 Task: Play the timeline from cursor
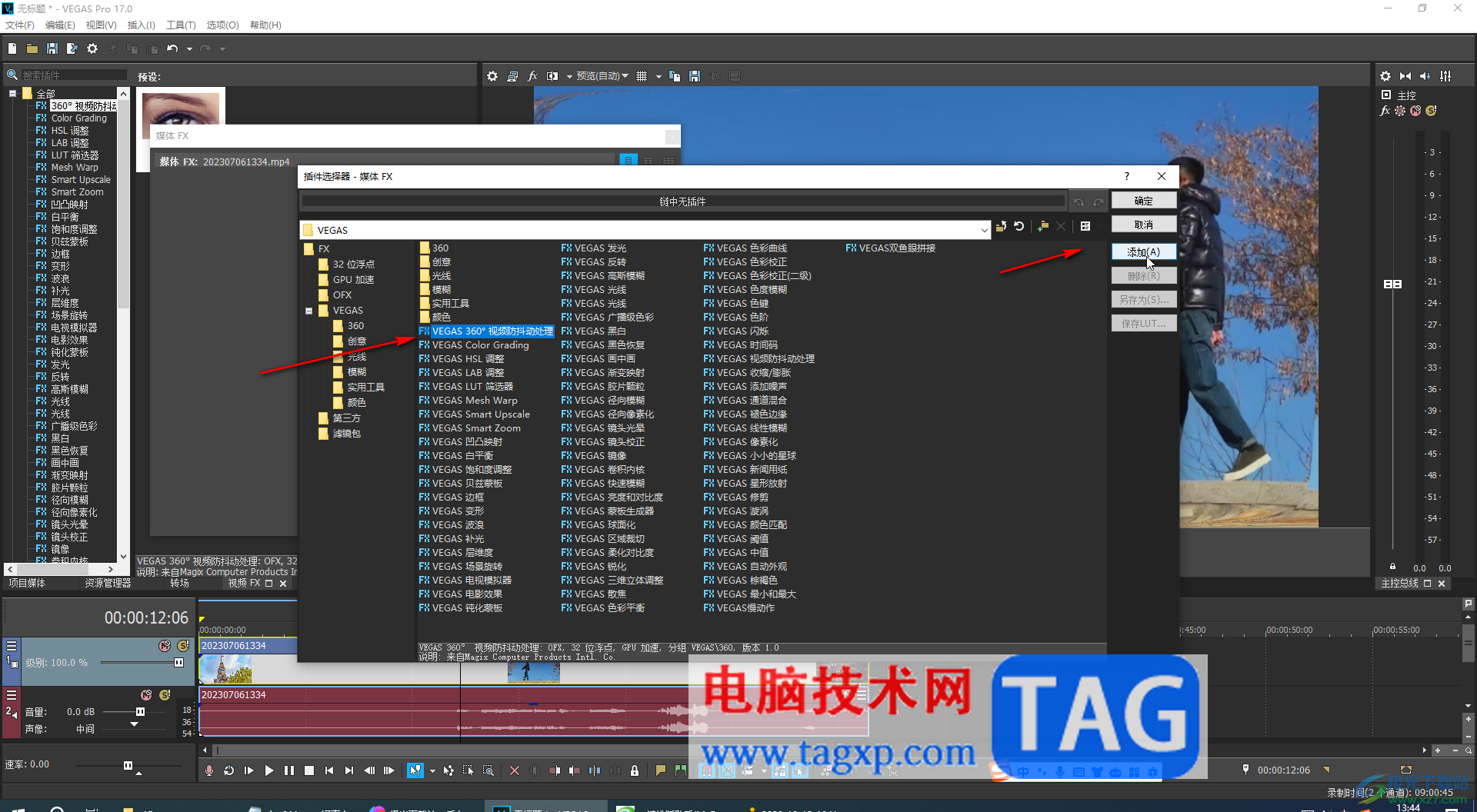pyautogui.click(x=269, y=770)
